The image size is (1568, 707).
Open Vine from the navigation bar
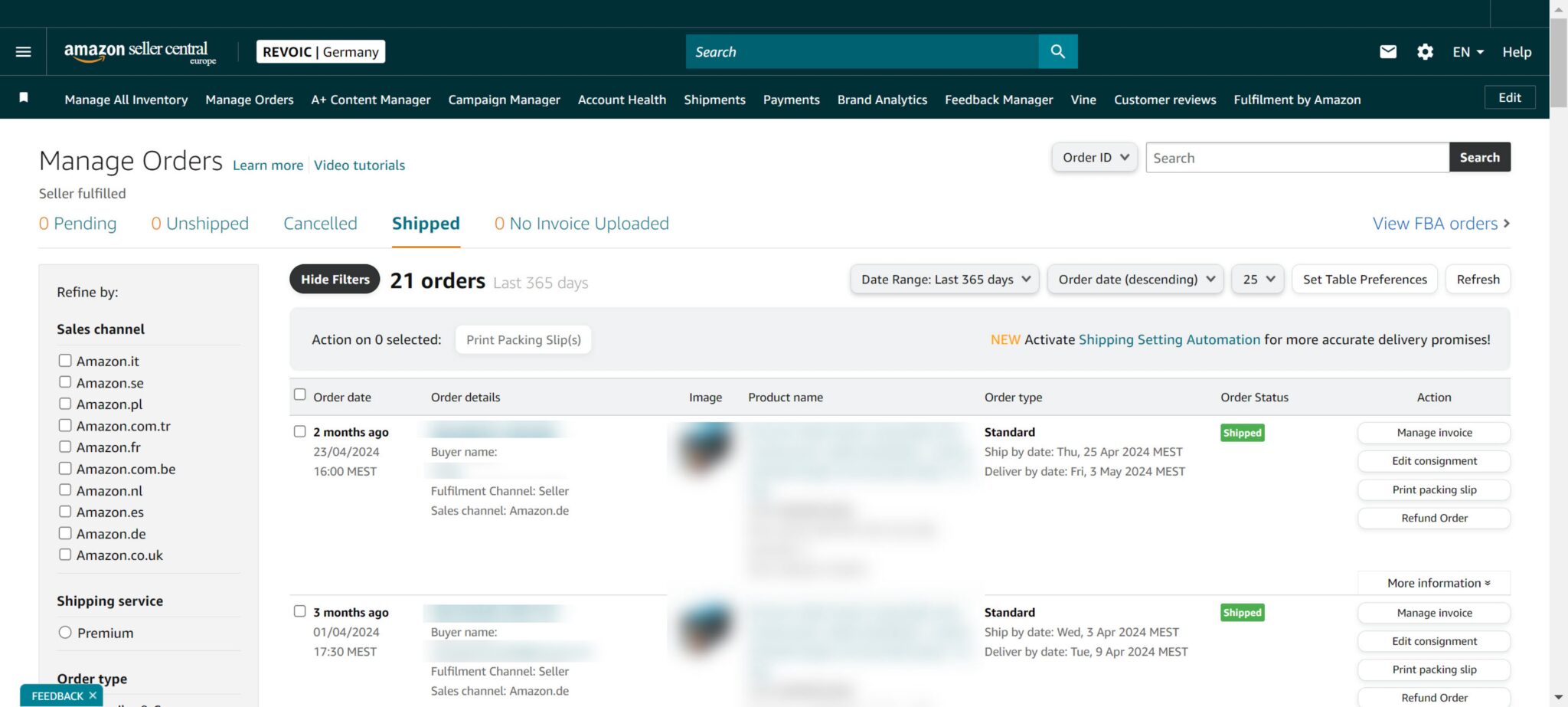[x=1083, y=100]
